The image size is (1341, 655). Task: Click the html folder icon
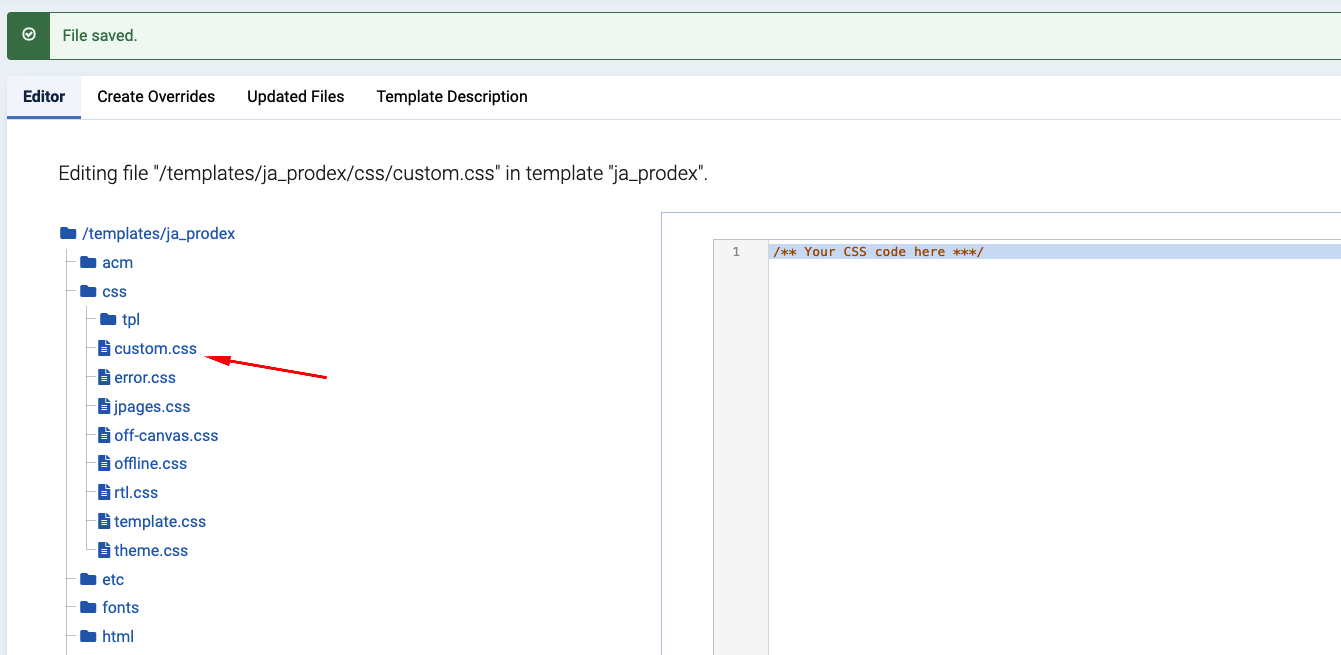coord(88,637)
